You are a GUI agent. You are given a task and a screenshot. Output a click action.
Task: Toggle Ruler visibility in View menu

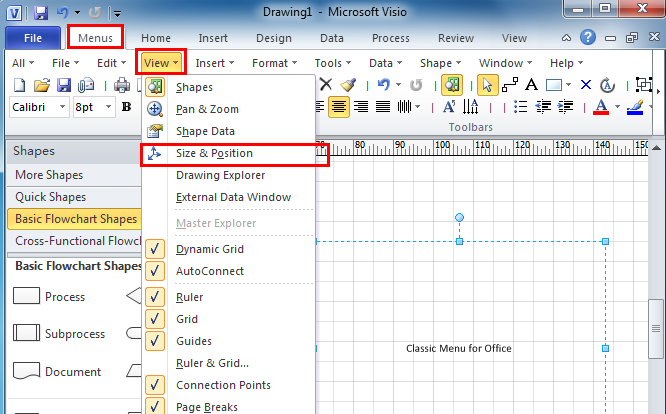155,297
